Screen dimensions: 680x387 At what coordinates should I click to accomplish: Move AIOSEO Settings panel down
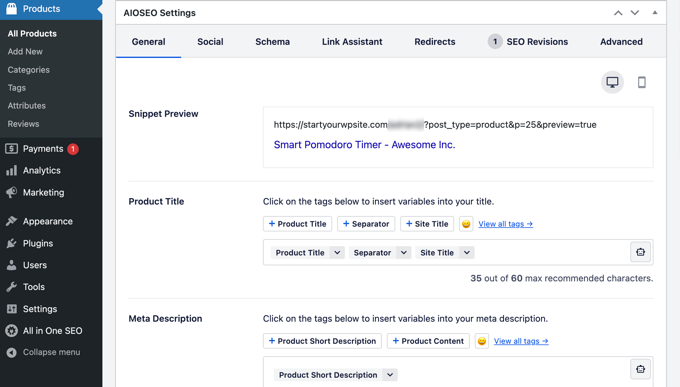point(635,13)
